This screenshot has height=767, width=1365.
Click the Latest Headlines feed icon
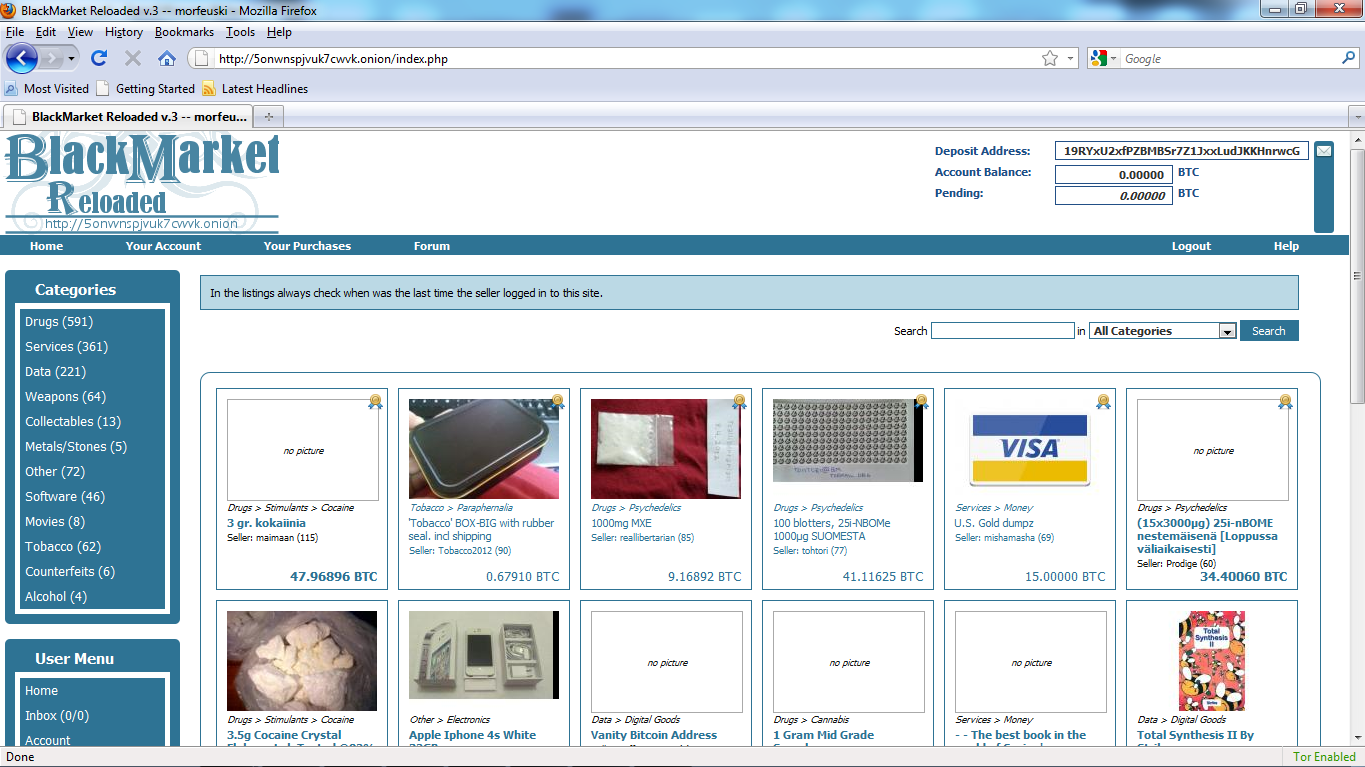coord(209,89)
